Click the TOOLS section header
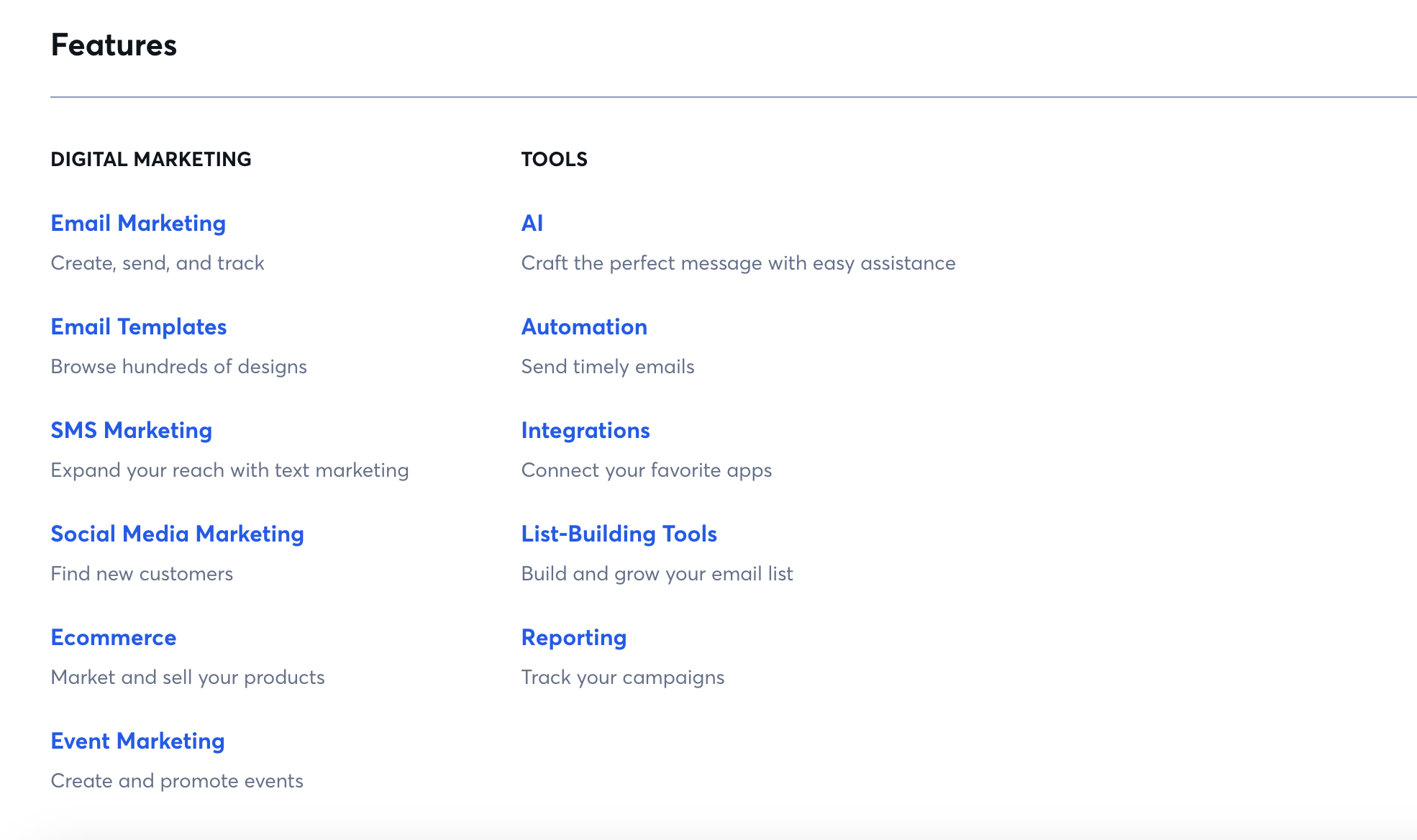 pyautogui.click(x=554, y=159)
